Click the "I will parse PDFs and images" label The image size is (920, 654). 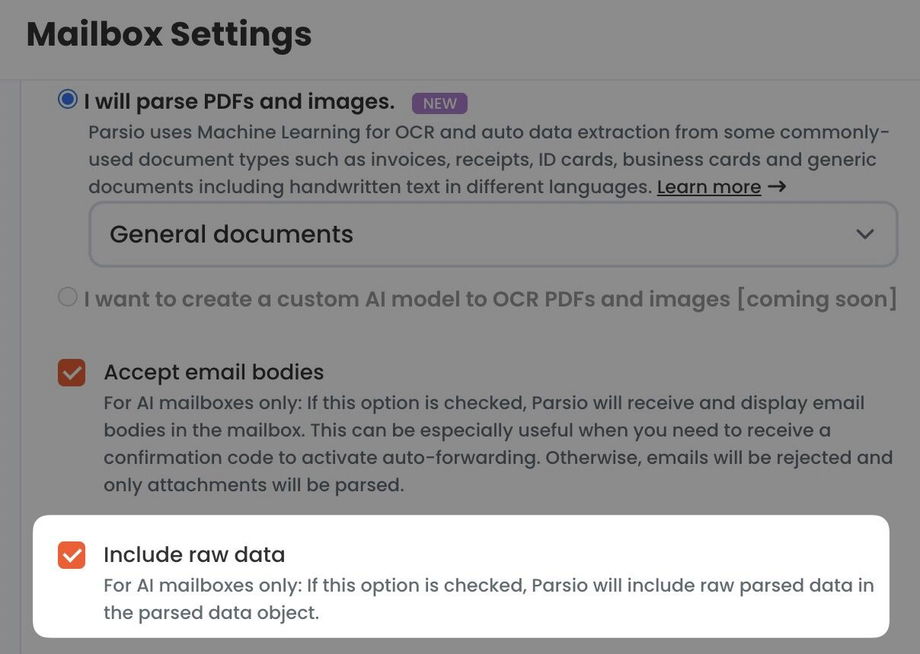click(239, 102)
